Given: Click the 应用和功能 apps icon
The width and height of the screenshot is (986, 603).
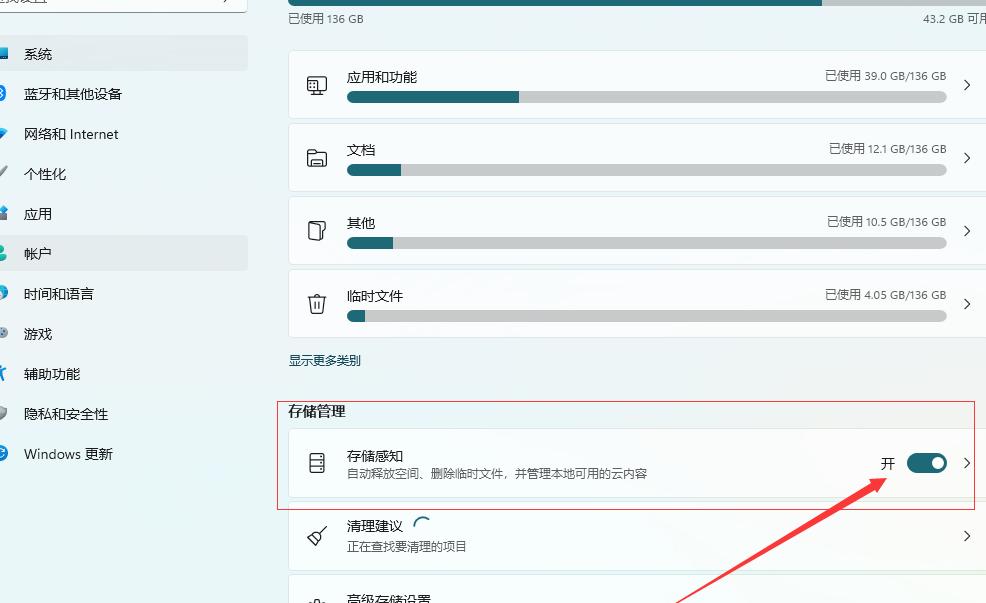Looking at the screenshot, I should (x=317, y=86).
